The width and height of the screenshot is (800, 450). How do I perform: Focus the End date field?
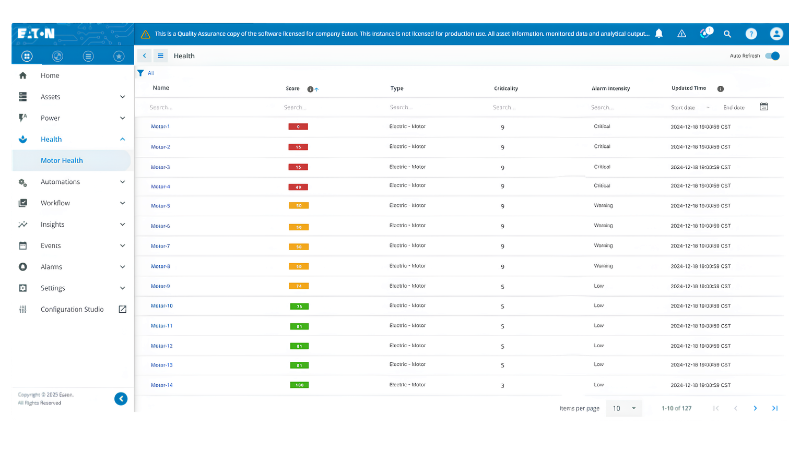pos(734,108)
